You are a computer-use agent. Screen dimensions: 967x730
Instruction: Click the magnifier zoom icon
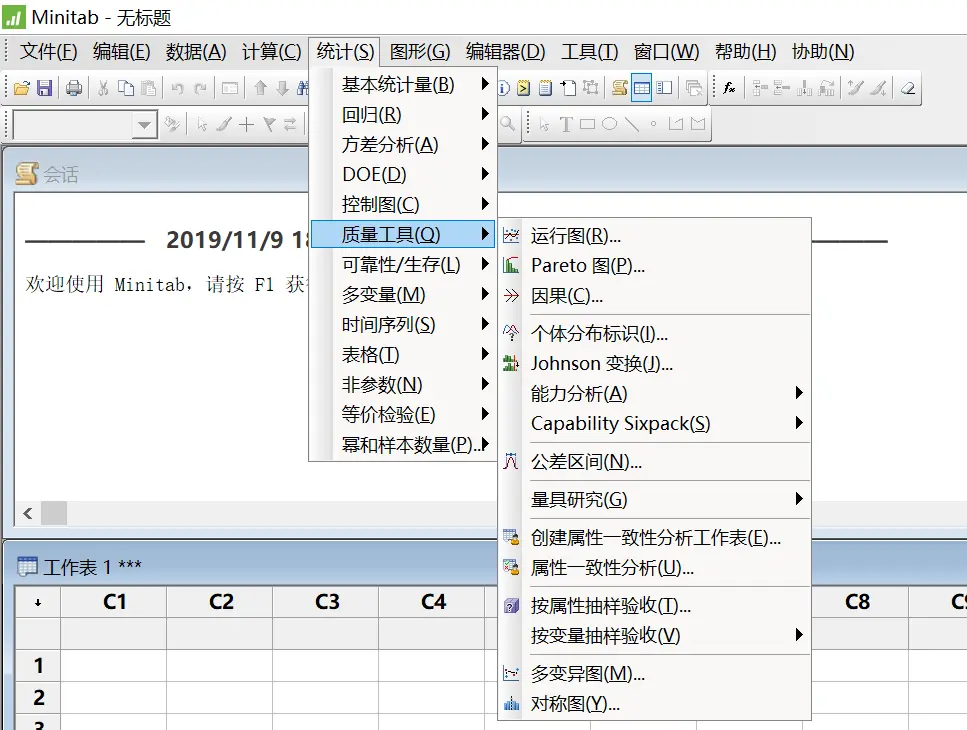coord(508,124)
